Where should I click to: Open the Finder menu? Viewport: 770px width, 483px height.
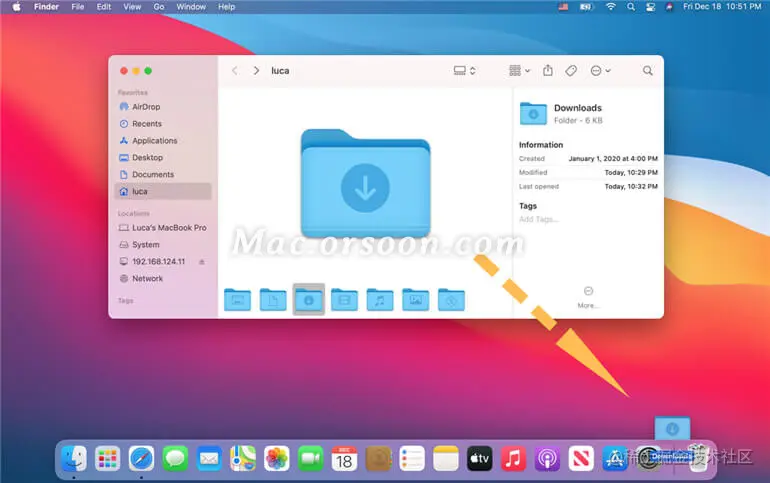[46, 7]
